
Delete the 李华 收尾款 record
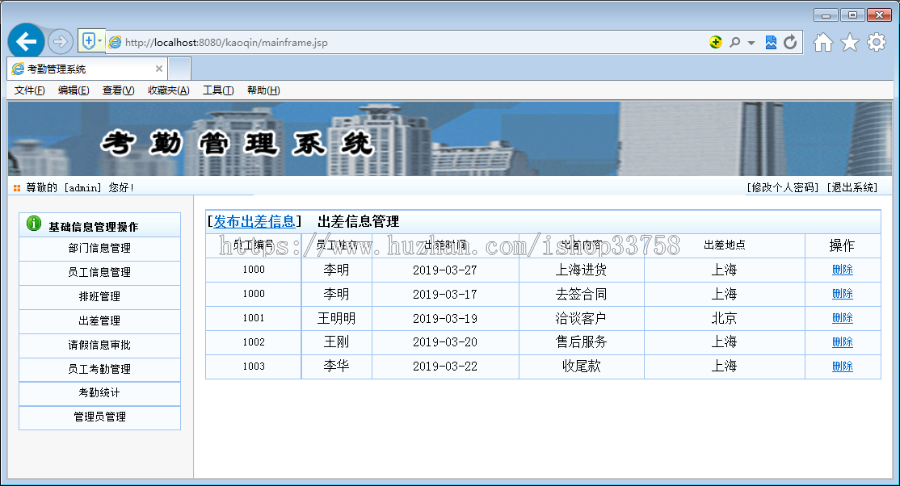coord(842,366)
